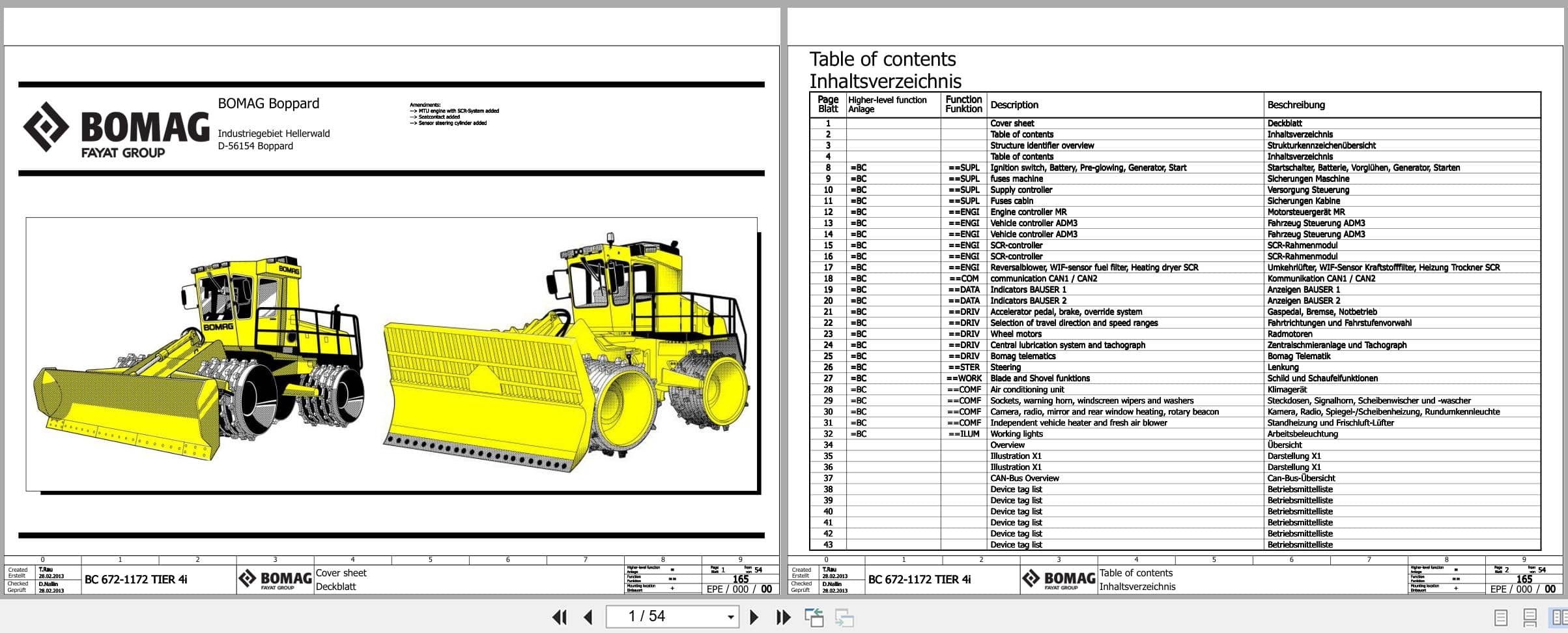Click 'Accelerator pedal, brake, override system' entry
The width and height of the screenshot is (1568, 633).
click(x=1066, y=312)
